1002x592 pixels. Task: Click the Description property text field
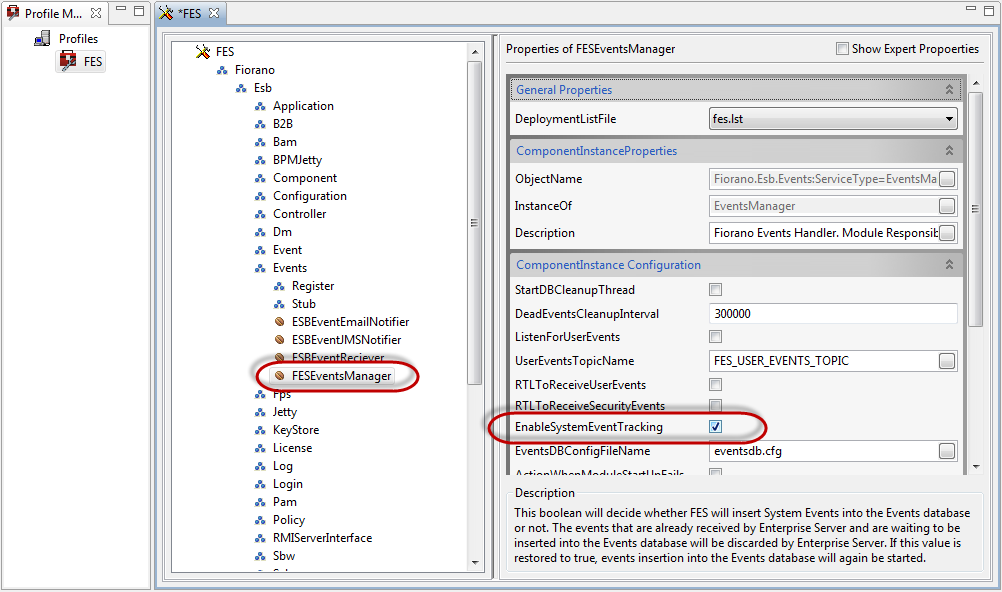(823, 233)
